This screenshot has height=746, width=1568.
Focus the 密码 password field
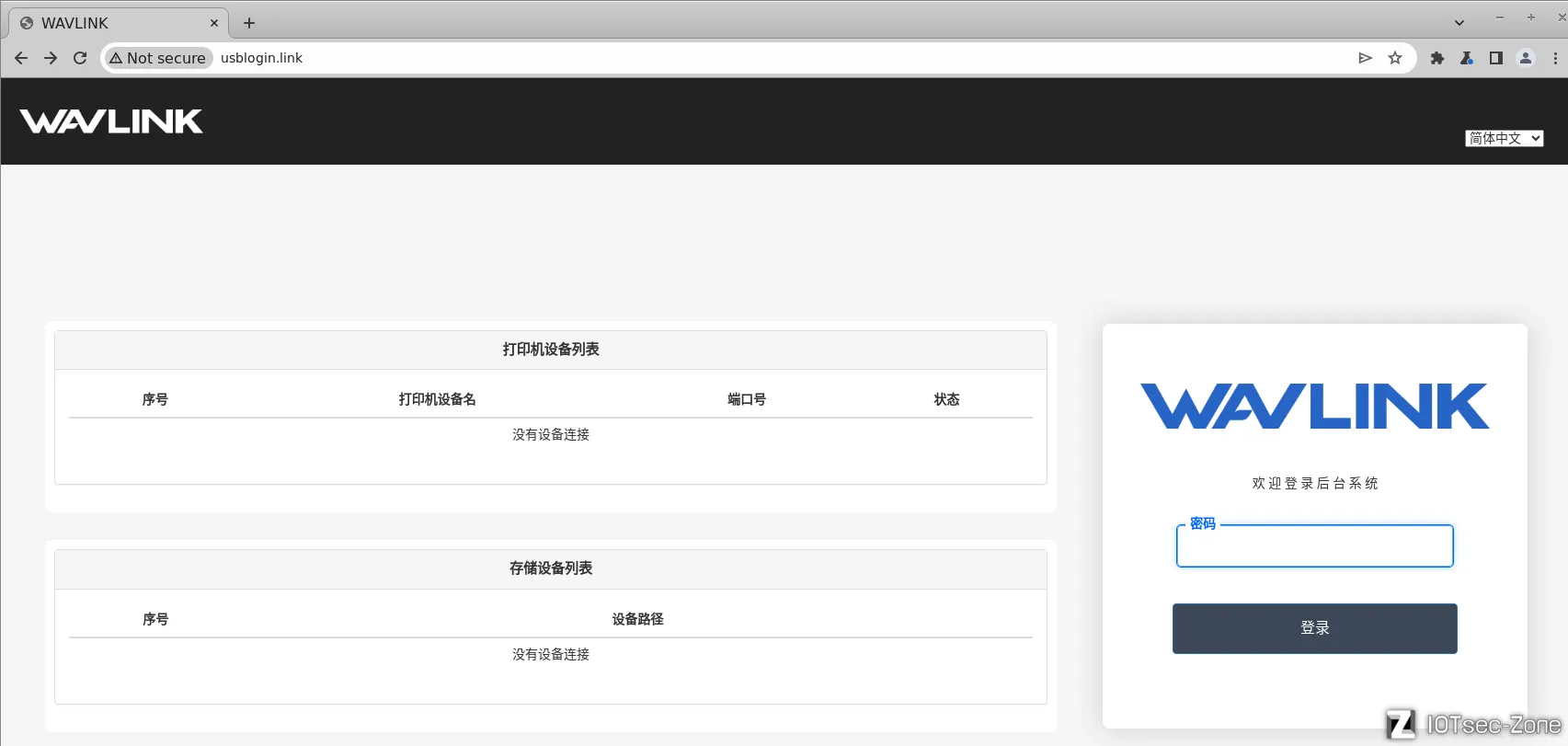(1314, 547)
